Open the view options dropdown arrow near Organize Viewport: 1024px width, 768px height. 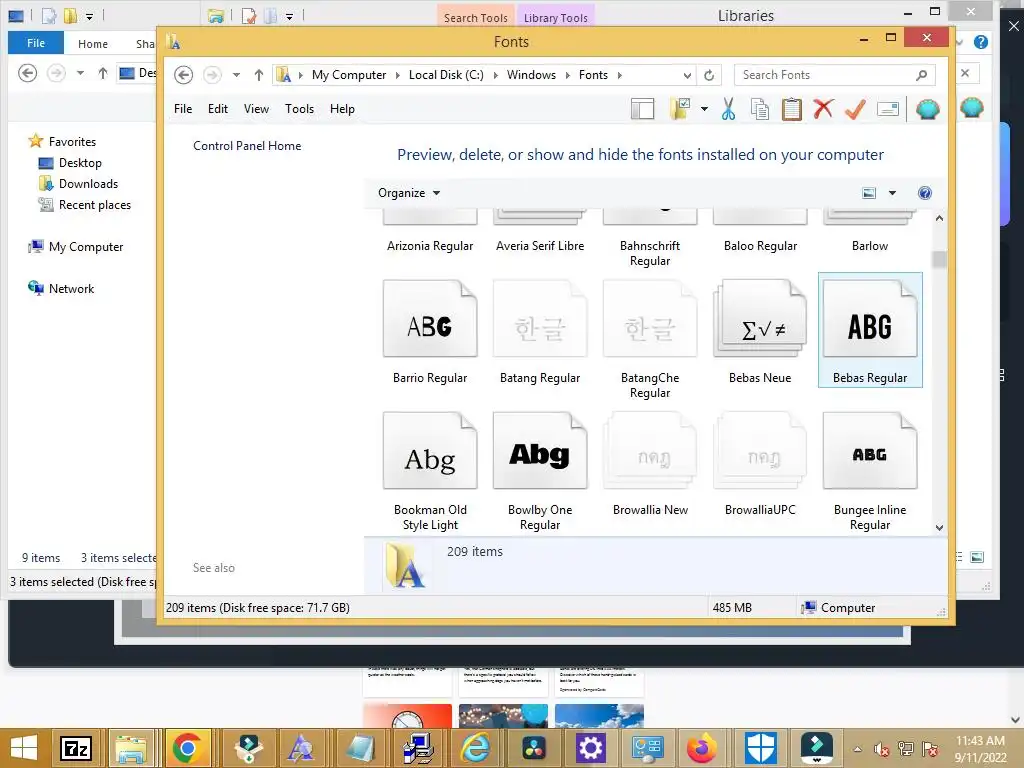(892, 193)
